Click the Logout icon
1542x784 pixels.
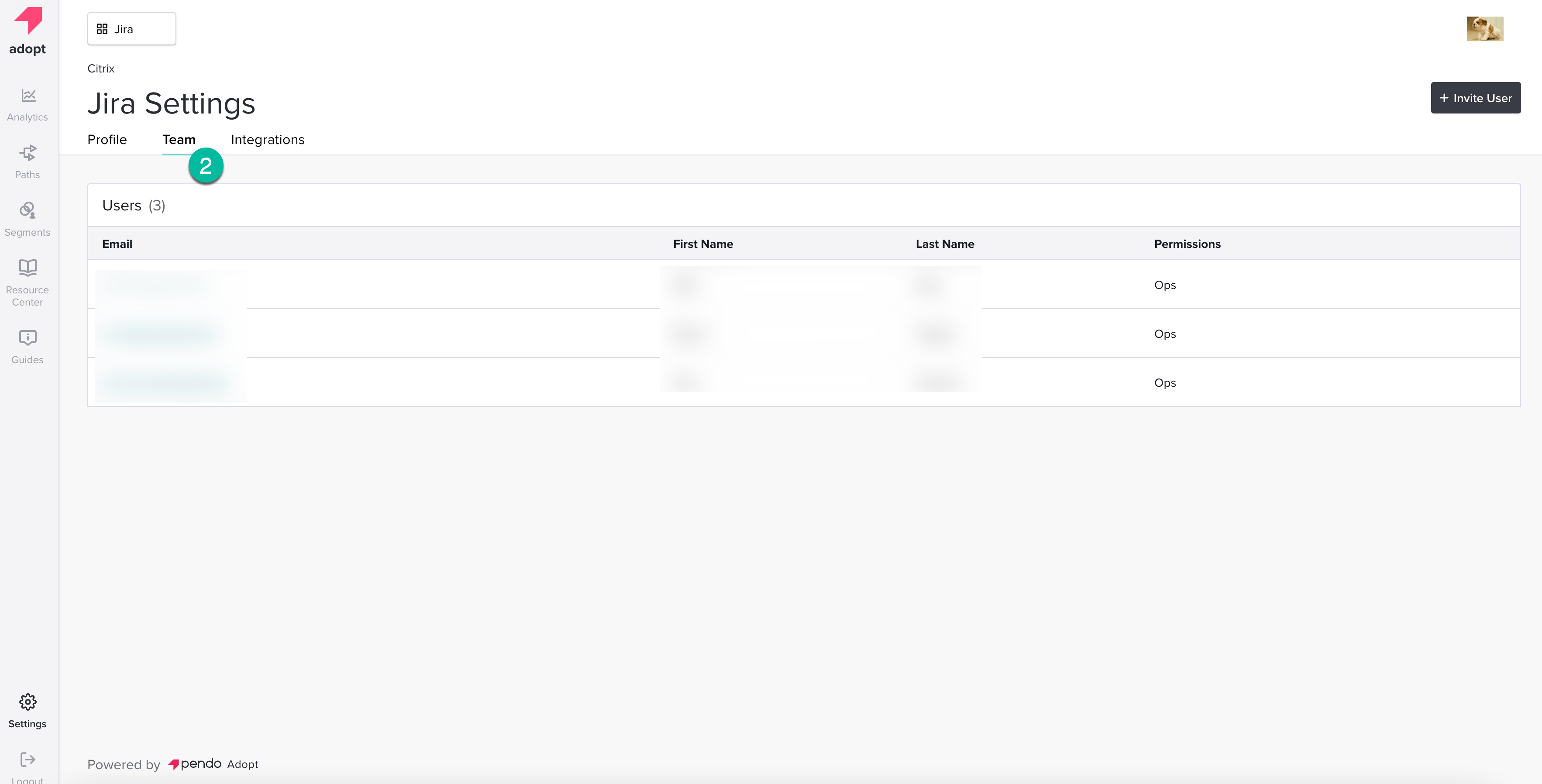[28, 760]
